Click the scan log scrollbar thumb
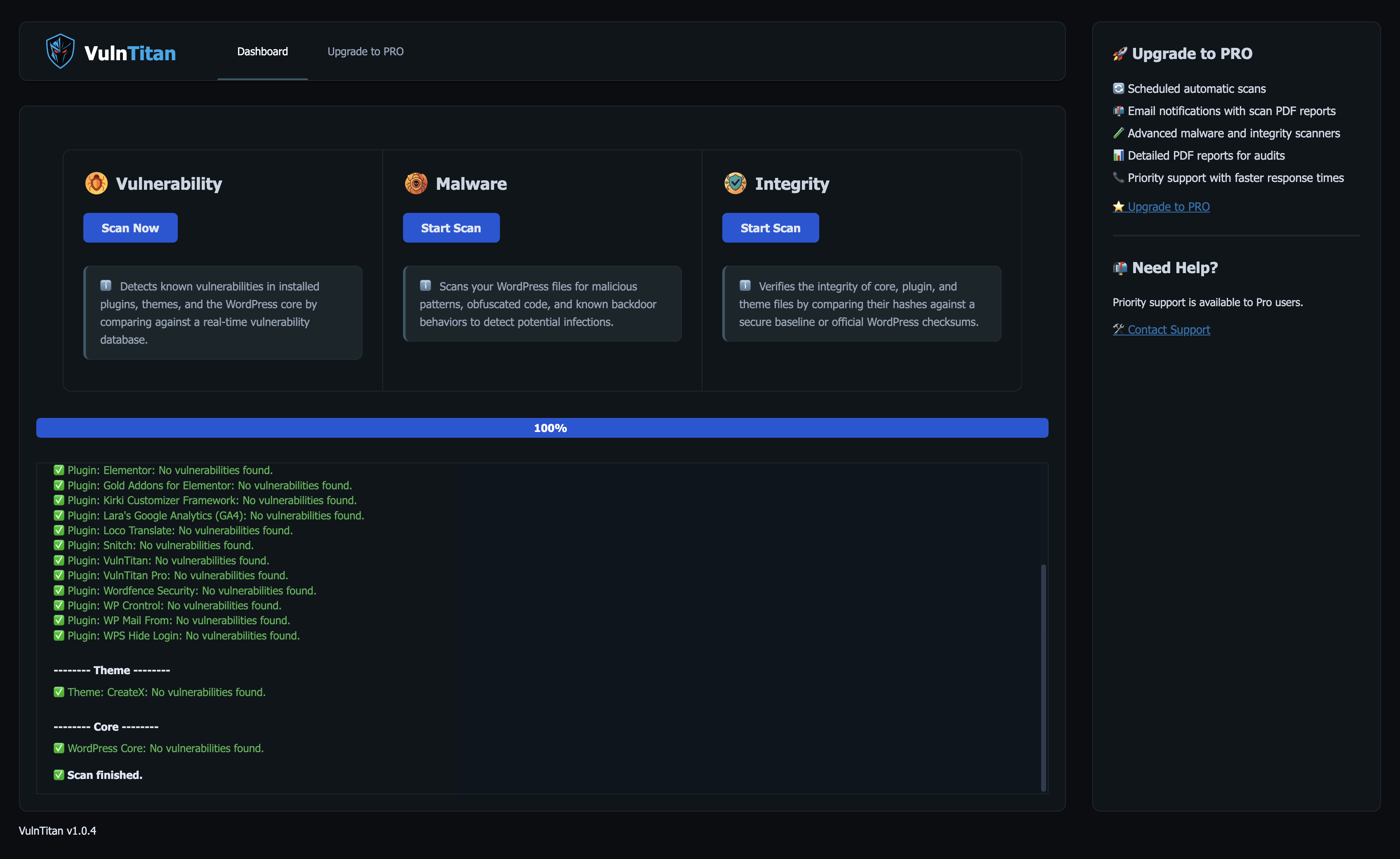Image resolution: width=1400 pixels, height=859 pixels. [1043, 677]
